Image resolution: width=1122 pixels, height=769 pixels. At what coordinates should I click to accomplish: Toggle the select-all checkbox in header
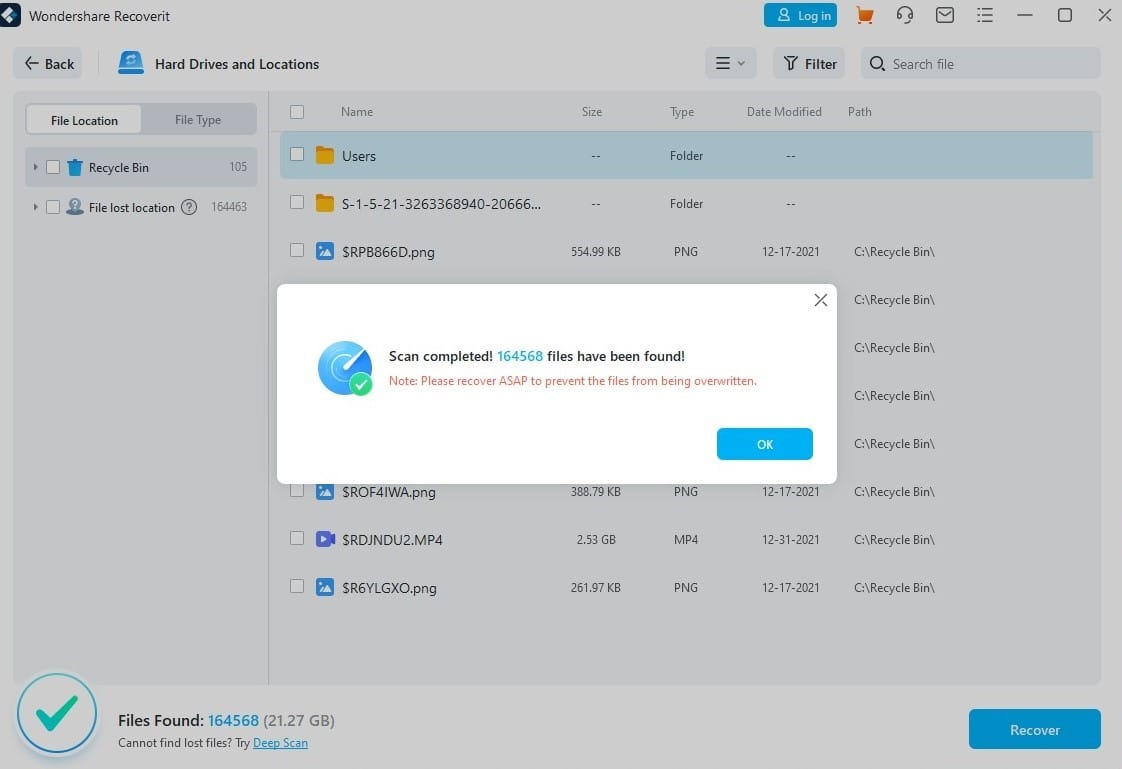[x=297, y=112]
